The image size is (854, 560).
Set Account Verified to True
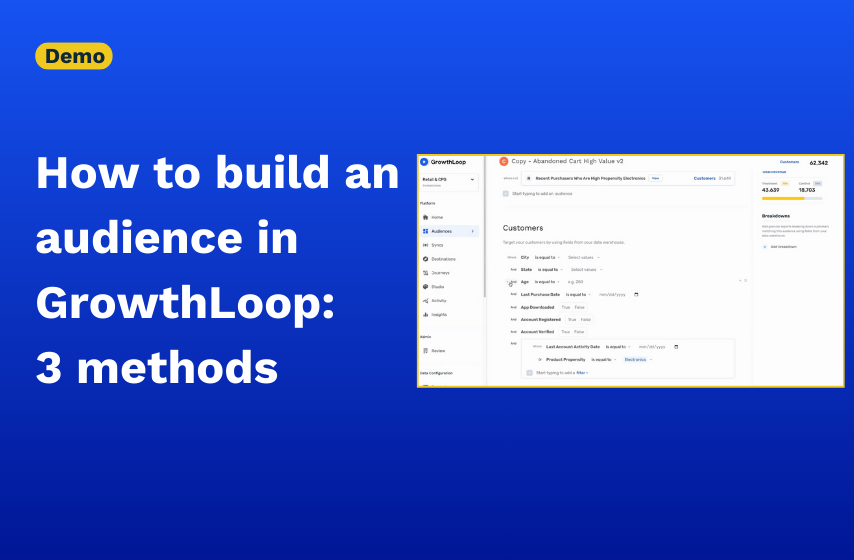click(x=565, y=332)
